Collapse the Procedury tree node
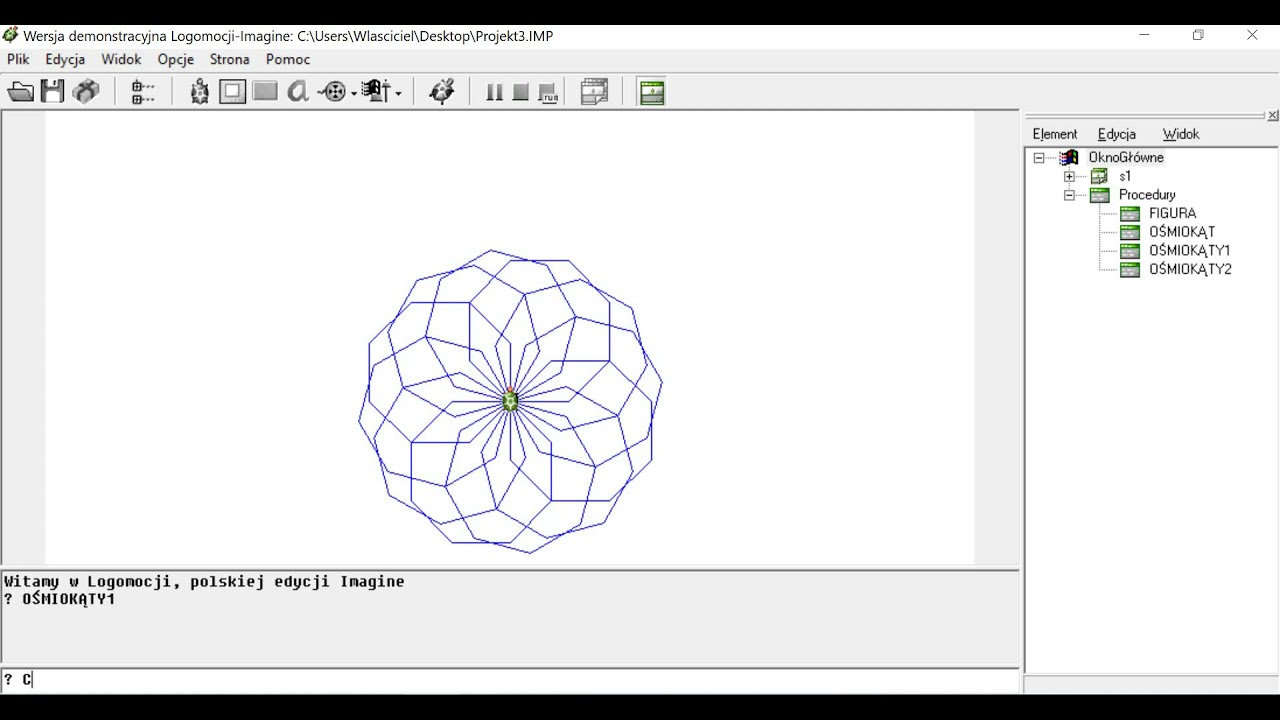 click(x=1069, y=195)
